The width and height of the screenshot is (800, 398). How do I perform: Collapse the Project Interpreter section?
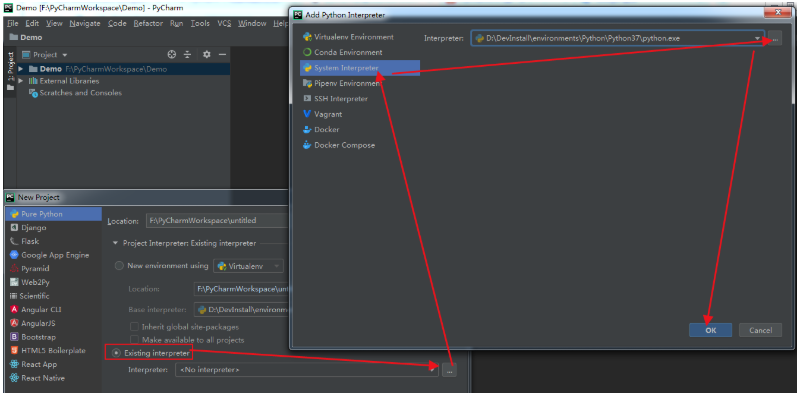115,243
